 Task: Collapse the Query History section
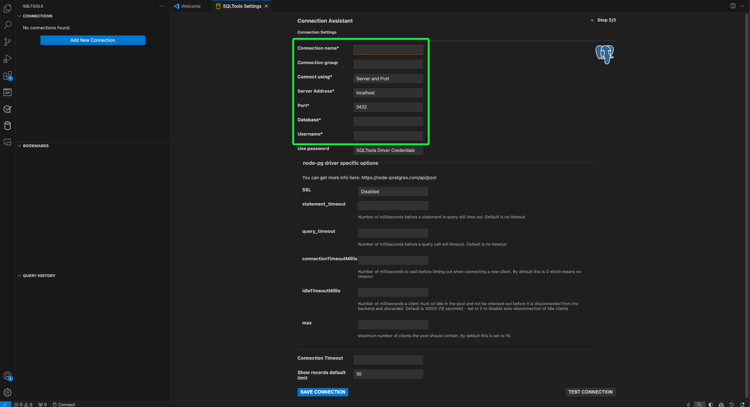point(39,275)
